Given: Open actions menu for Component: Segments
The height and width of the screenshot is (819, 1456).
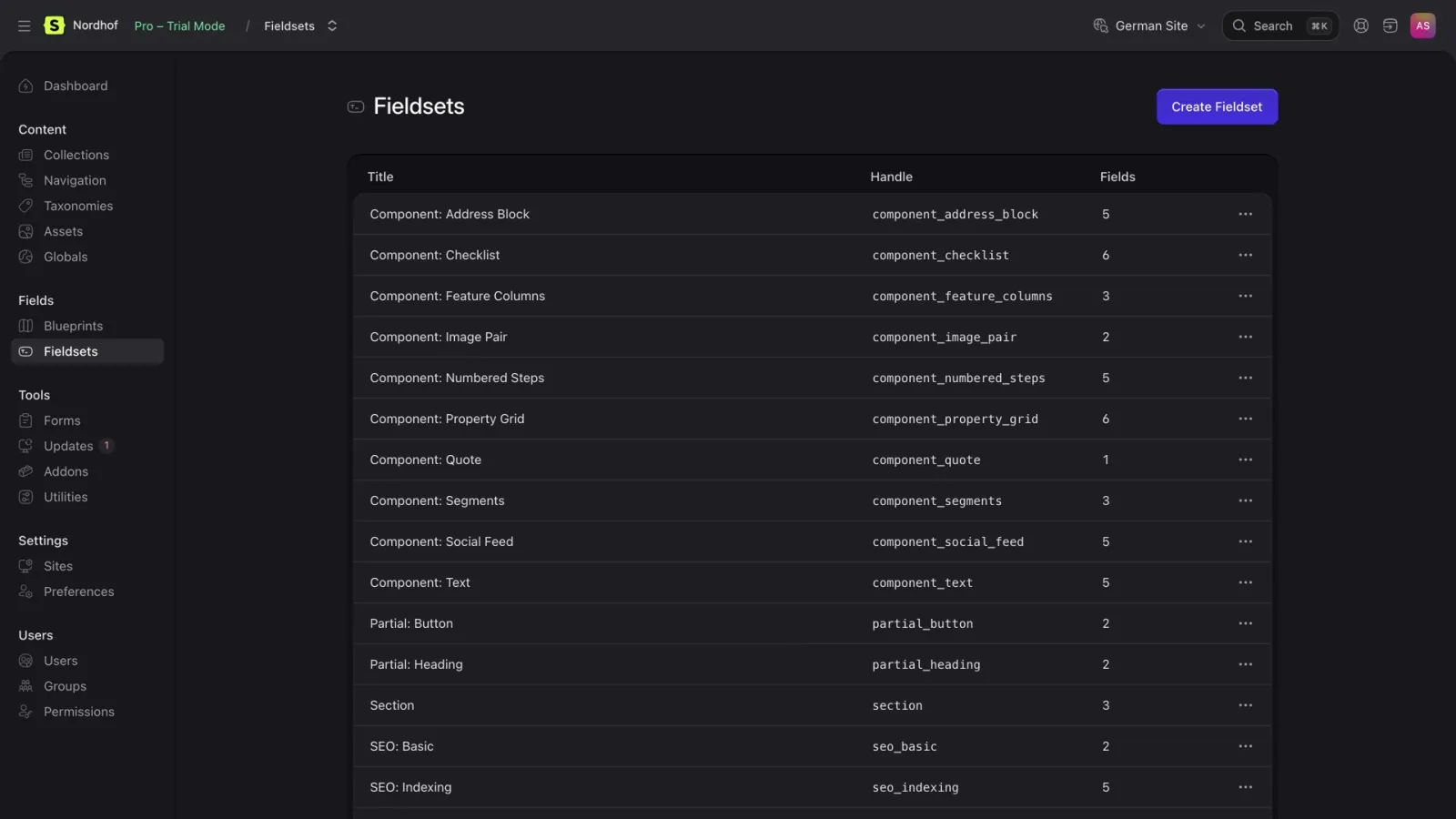Looking at the screenshot, I should pos(1245,500).
